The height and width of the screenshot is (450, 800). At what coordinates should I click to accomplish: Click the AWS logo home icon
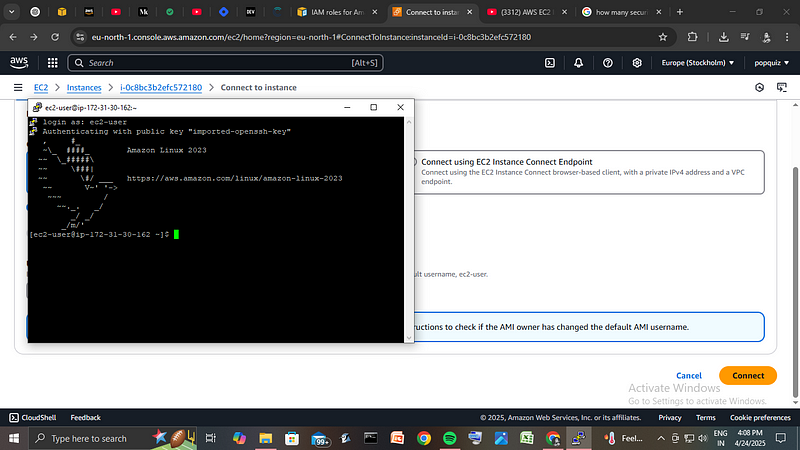coord(19,62)
